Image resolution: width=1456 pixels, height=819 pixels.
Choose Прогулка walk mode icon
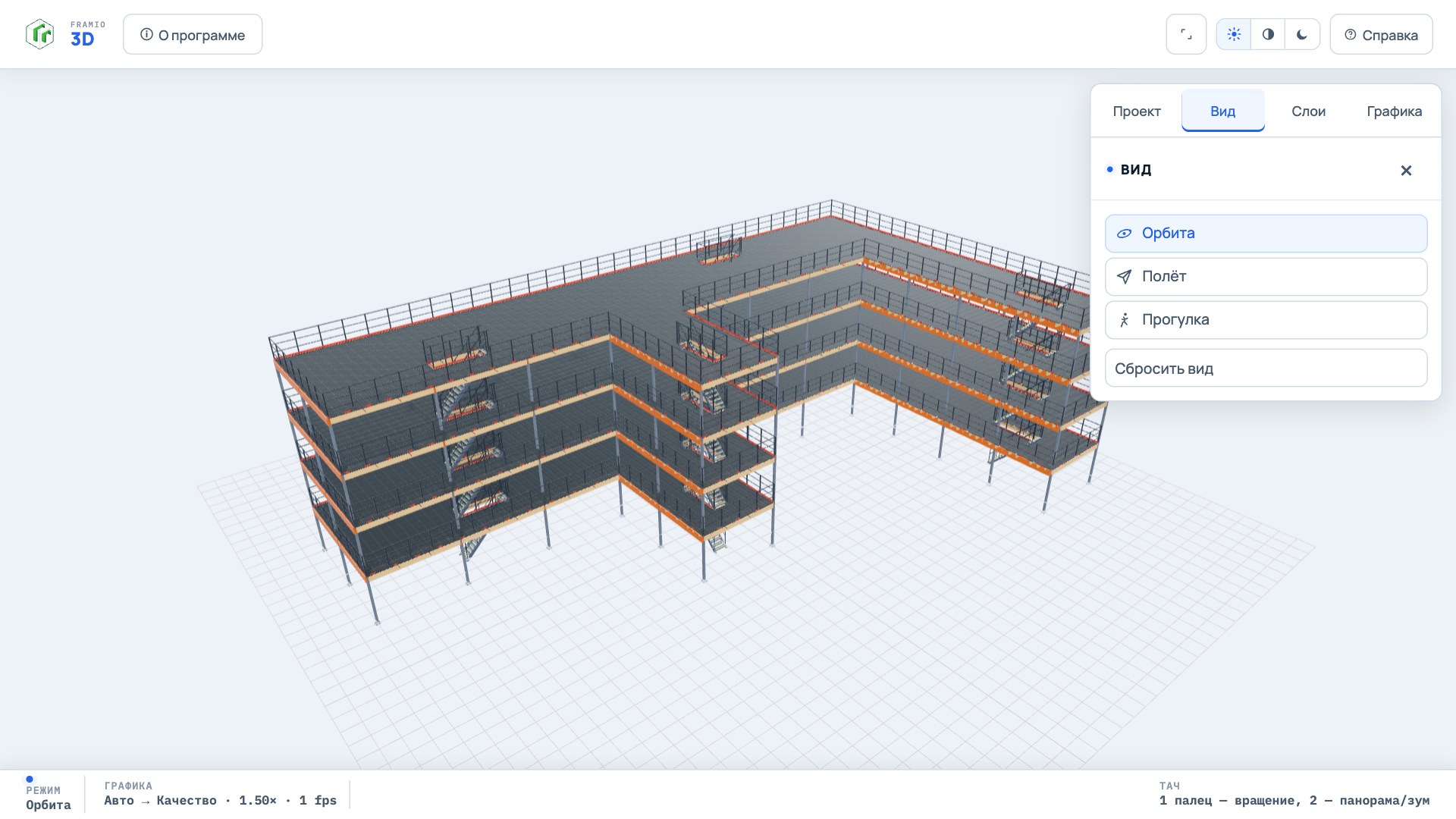coord(1124,320)
